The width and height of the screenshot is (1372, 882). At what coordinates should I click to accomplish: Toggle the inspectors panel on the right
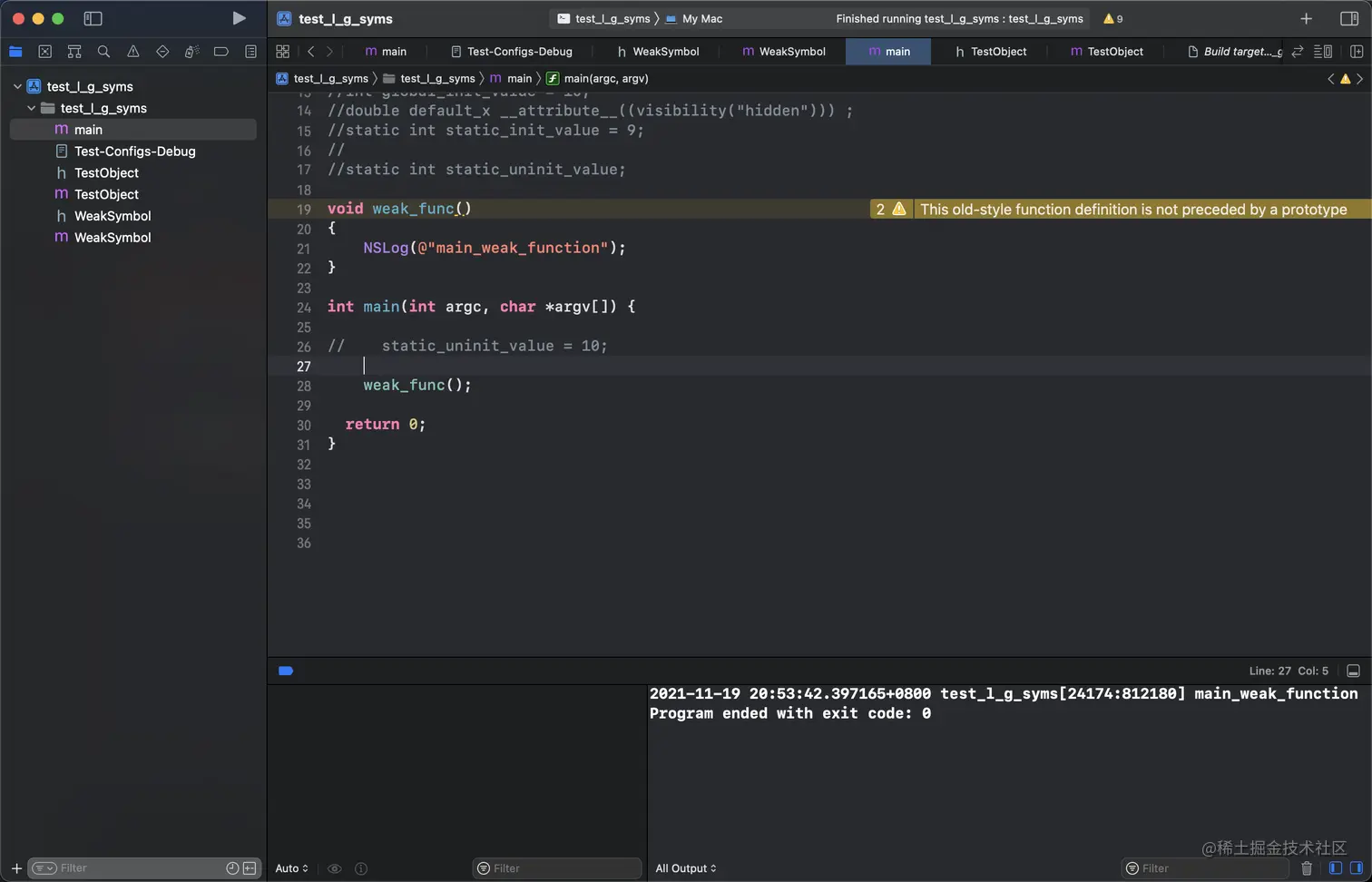pos(1349,18)
